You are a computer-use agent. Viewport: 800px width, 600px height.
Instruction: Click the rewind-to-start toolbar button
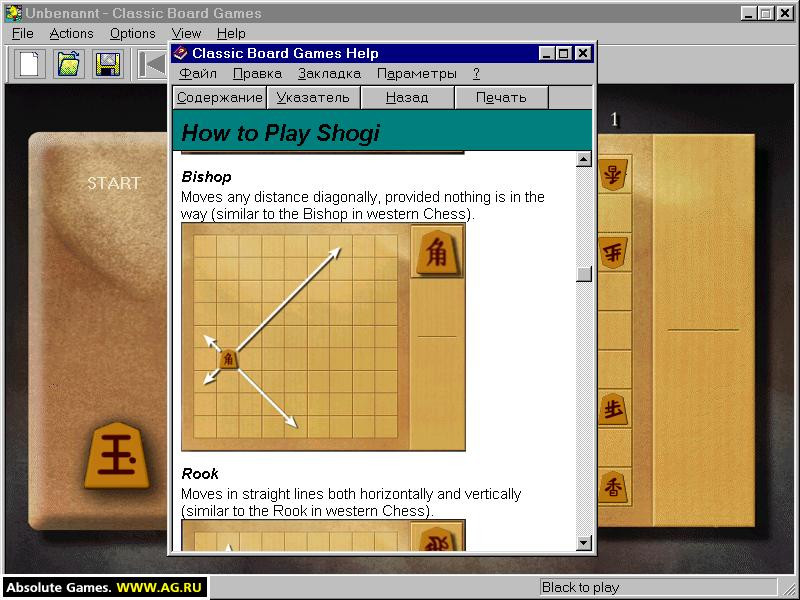153,64
